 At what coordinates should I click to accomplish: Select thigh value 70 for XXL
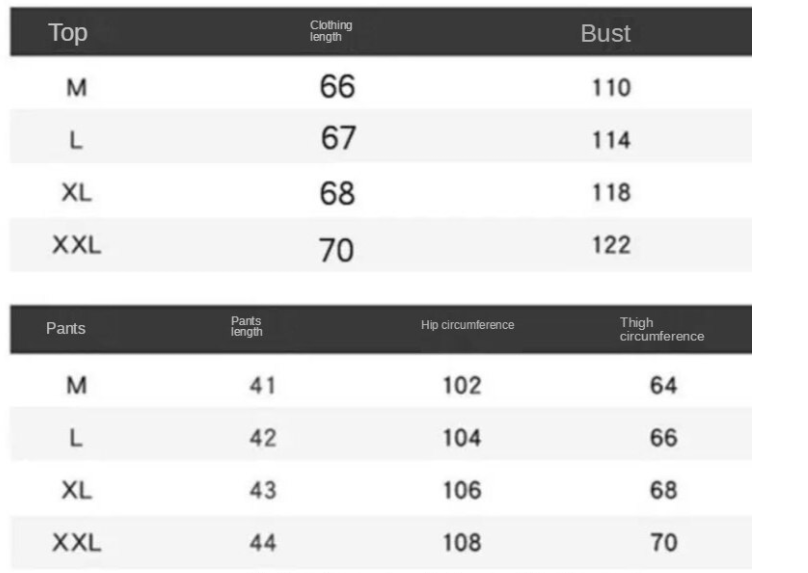(664, 543)
